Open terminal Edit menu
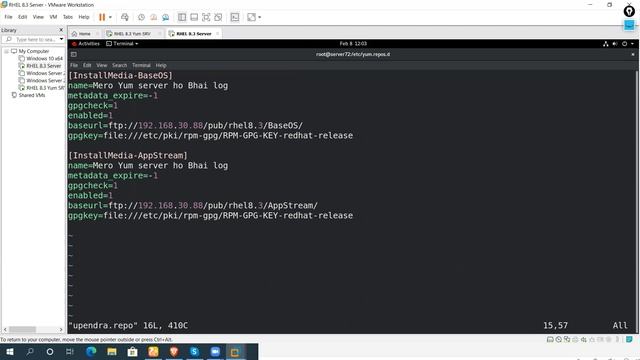This screenshot has height=360, width=640. coord(87,65)
